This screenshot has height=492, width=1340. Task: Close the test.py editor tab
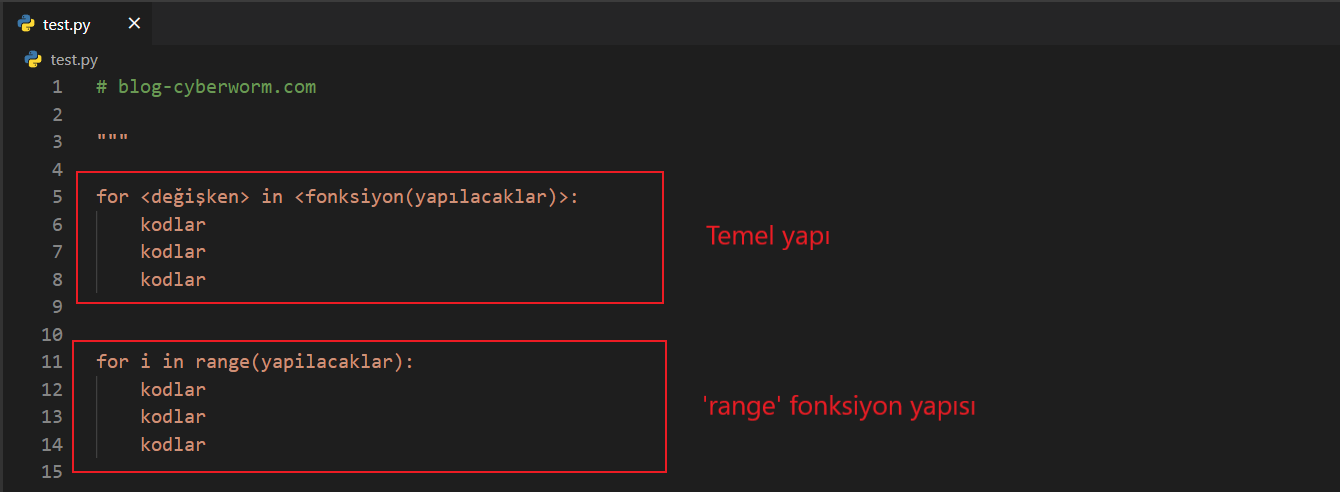tap(134, 23)
